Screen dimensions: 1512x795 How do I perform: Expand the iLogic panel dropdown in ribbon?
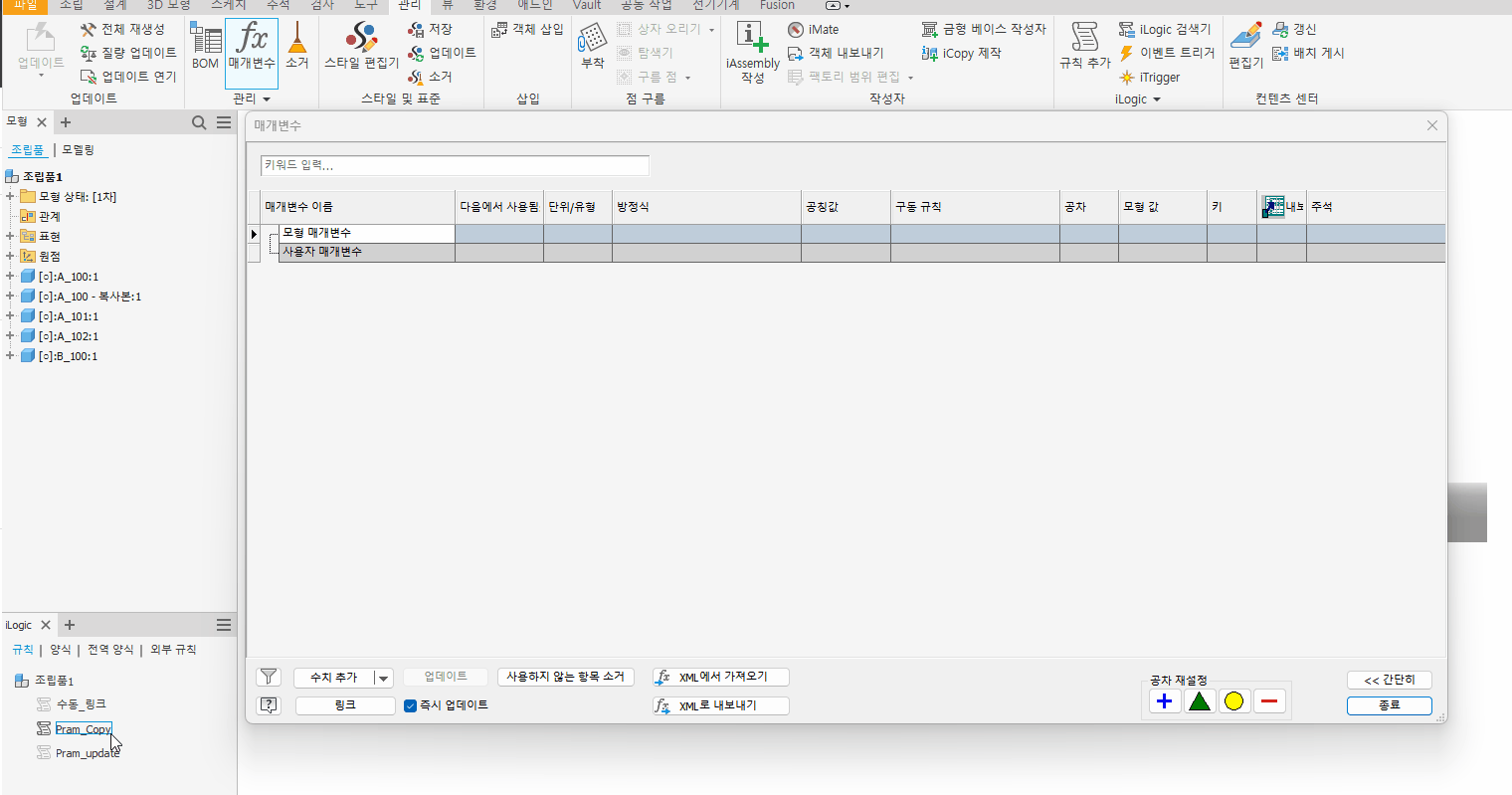(1157, 99)
